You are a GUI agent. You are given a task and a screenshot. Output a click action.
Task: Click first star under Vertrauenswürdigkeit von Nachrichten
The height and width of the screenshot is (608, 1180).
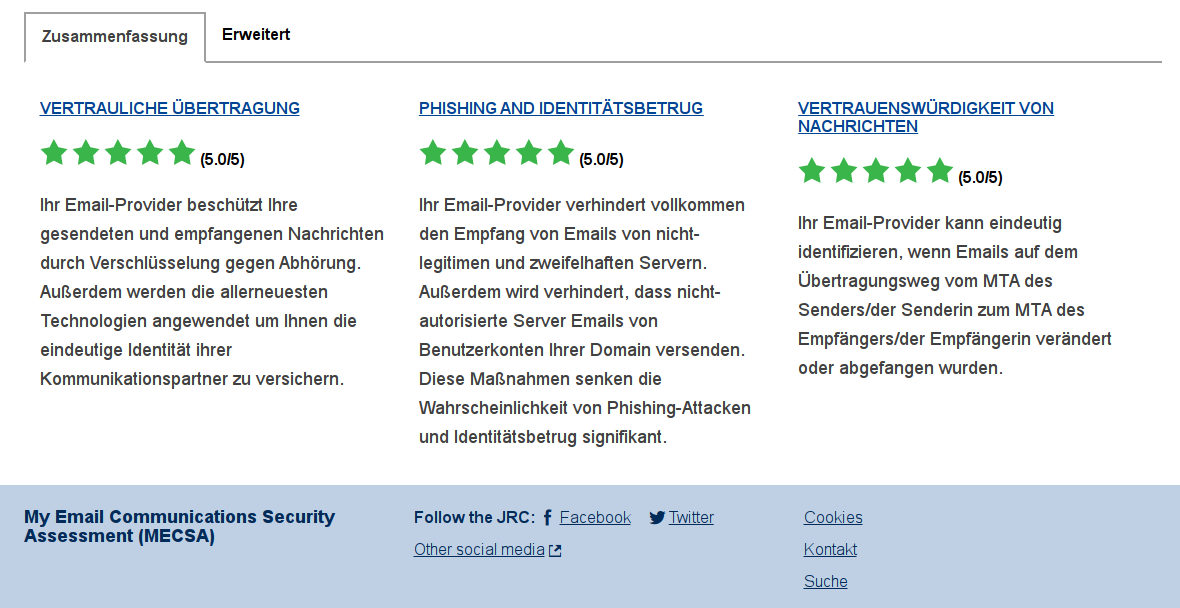pos(812,171)
